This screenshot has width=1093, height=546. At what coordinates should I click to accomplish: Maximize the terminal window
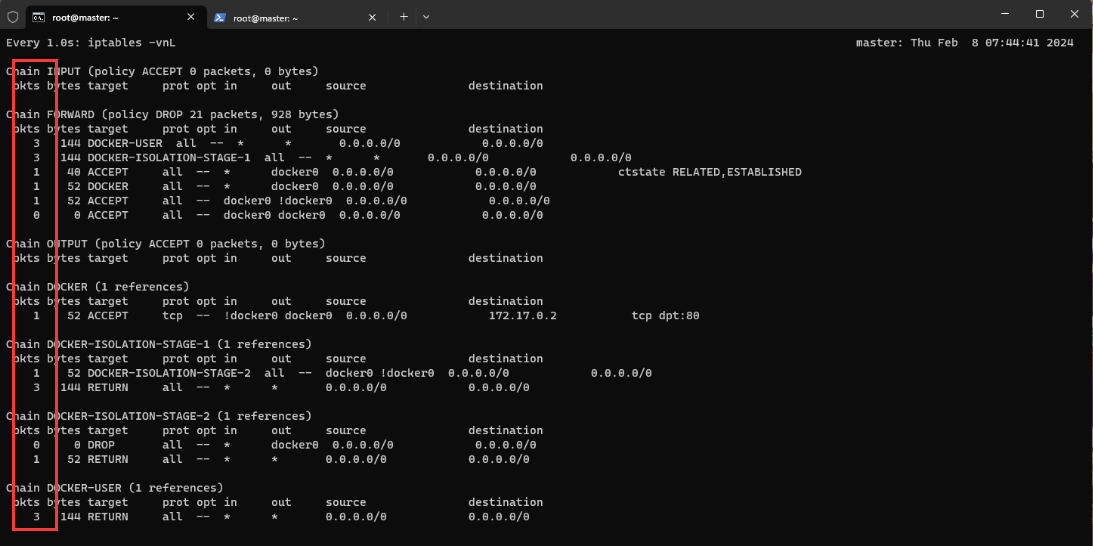(x=1039, y=14)
